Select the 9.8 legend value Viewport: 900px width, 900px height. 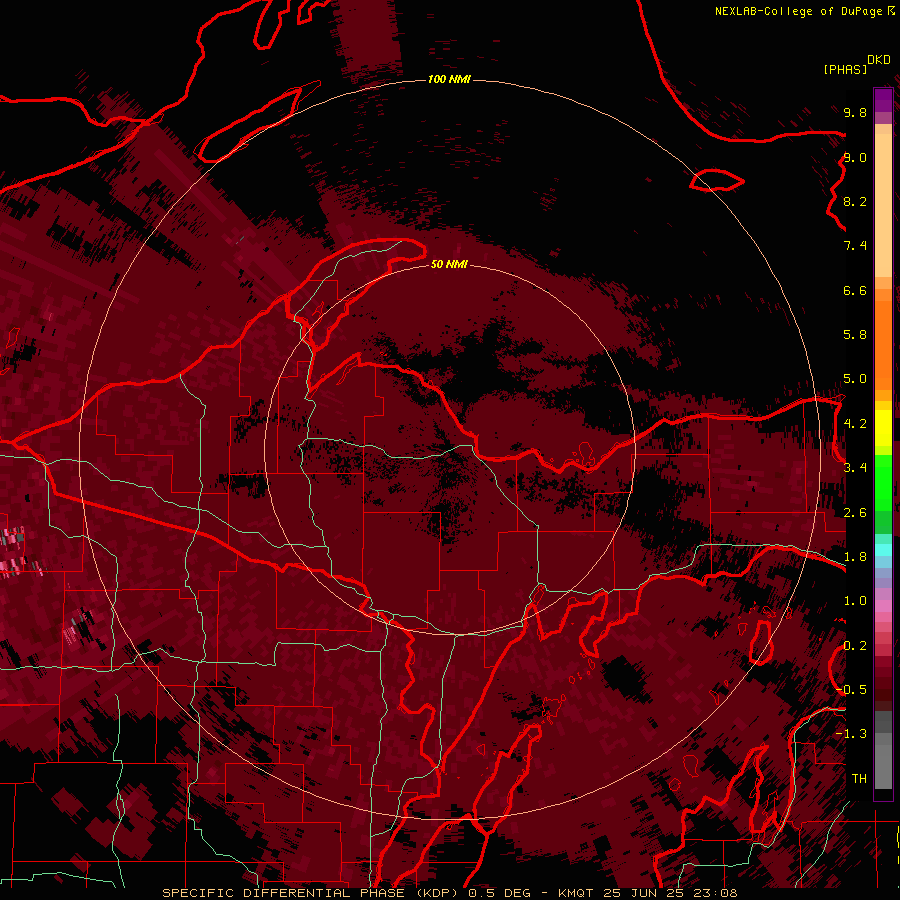855,112
